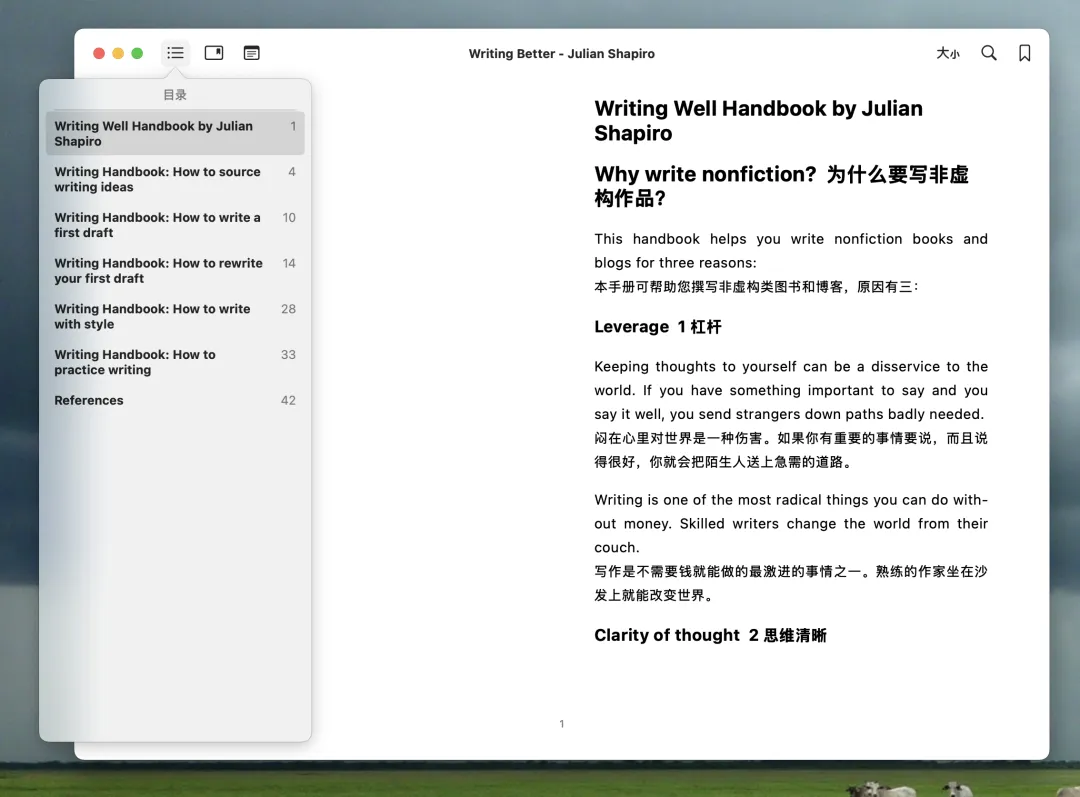Click the Chinese line '本手册可帮助您撰写非虚构类图书和博客'

[x=756, y=287]
